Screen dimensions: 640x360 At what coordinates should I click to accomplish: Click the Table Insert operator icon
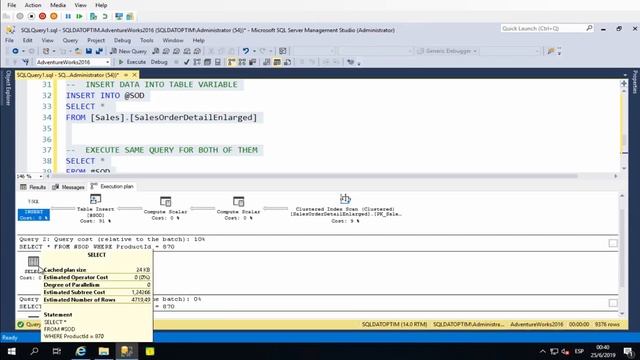tap(95, 199)
